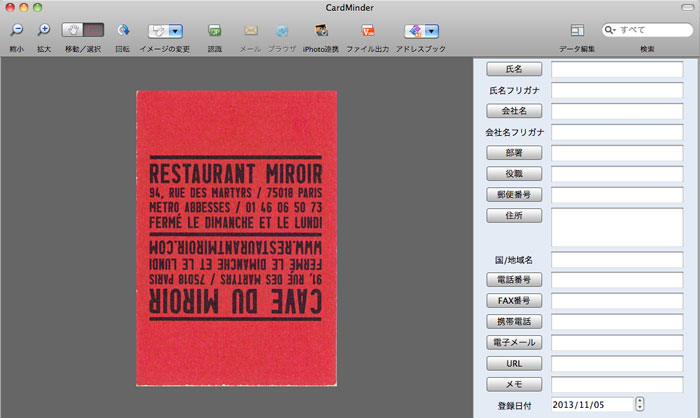Focus the 氏名 text field

coord(617,69)
